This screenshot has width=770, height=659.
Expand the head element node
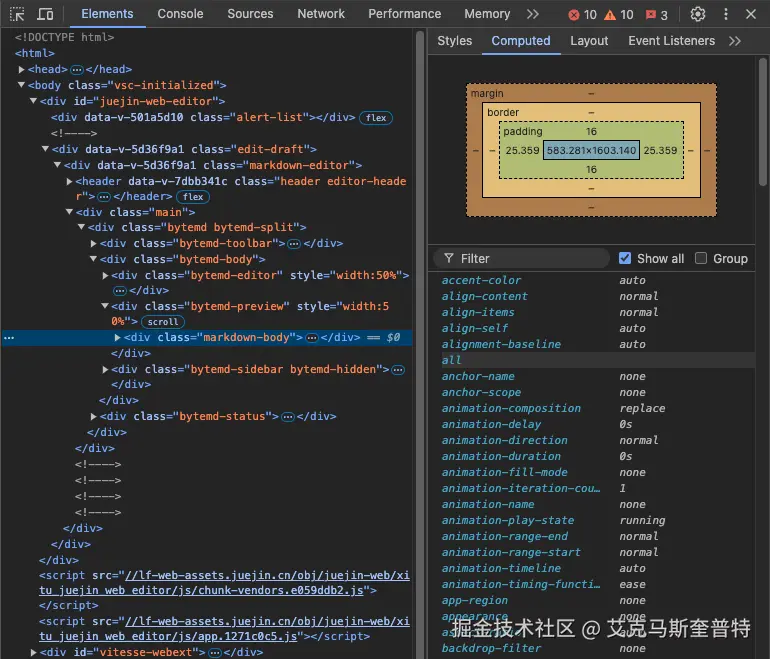22,69
